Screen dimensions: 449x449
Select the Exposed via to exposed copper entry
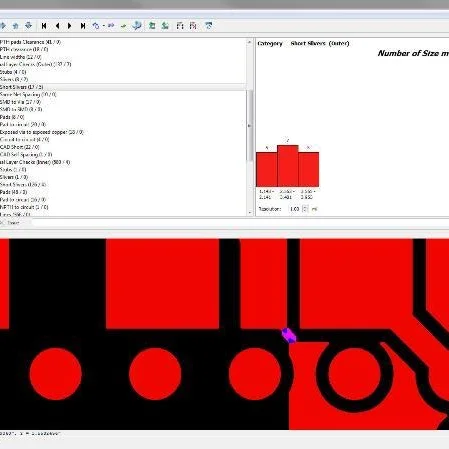pos(41,132)
